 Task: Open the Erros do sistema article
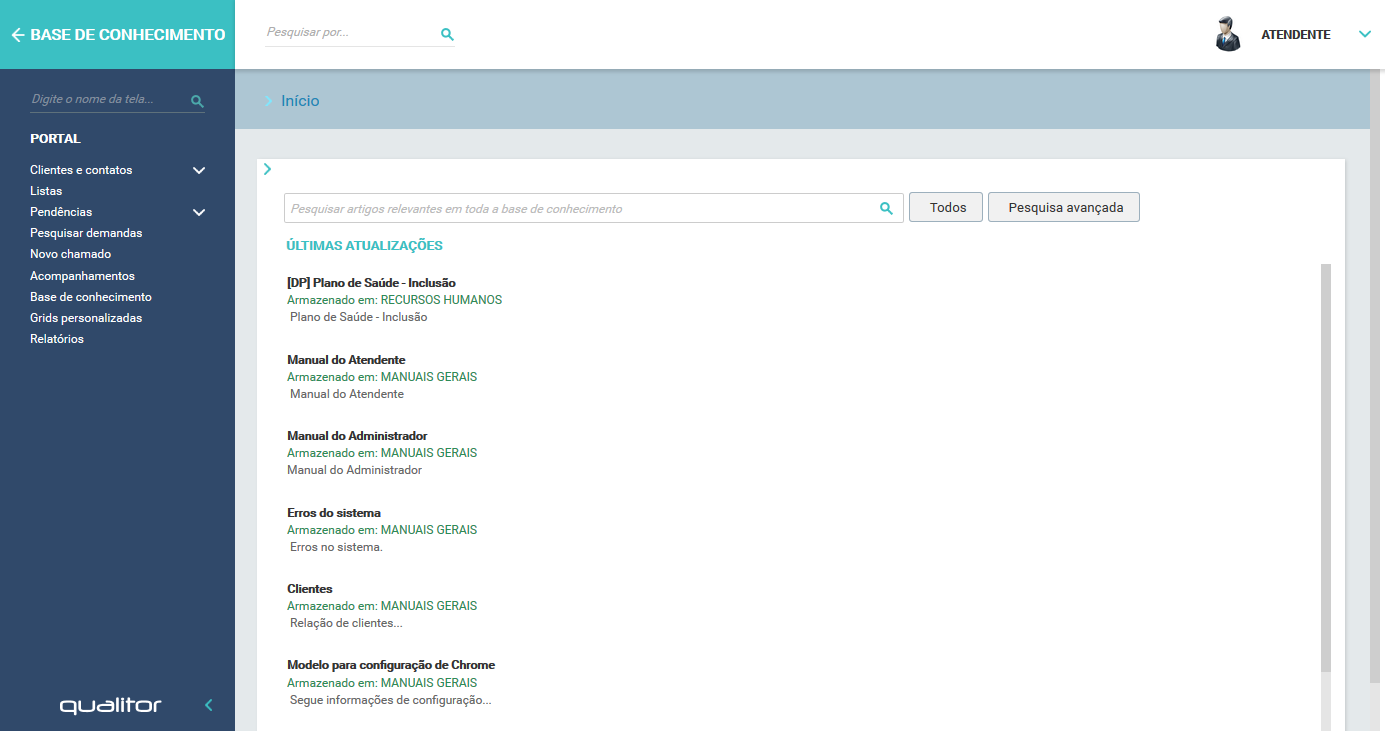334,513
